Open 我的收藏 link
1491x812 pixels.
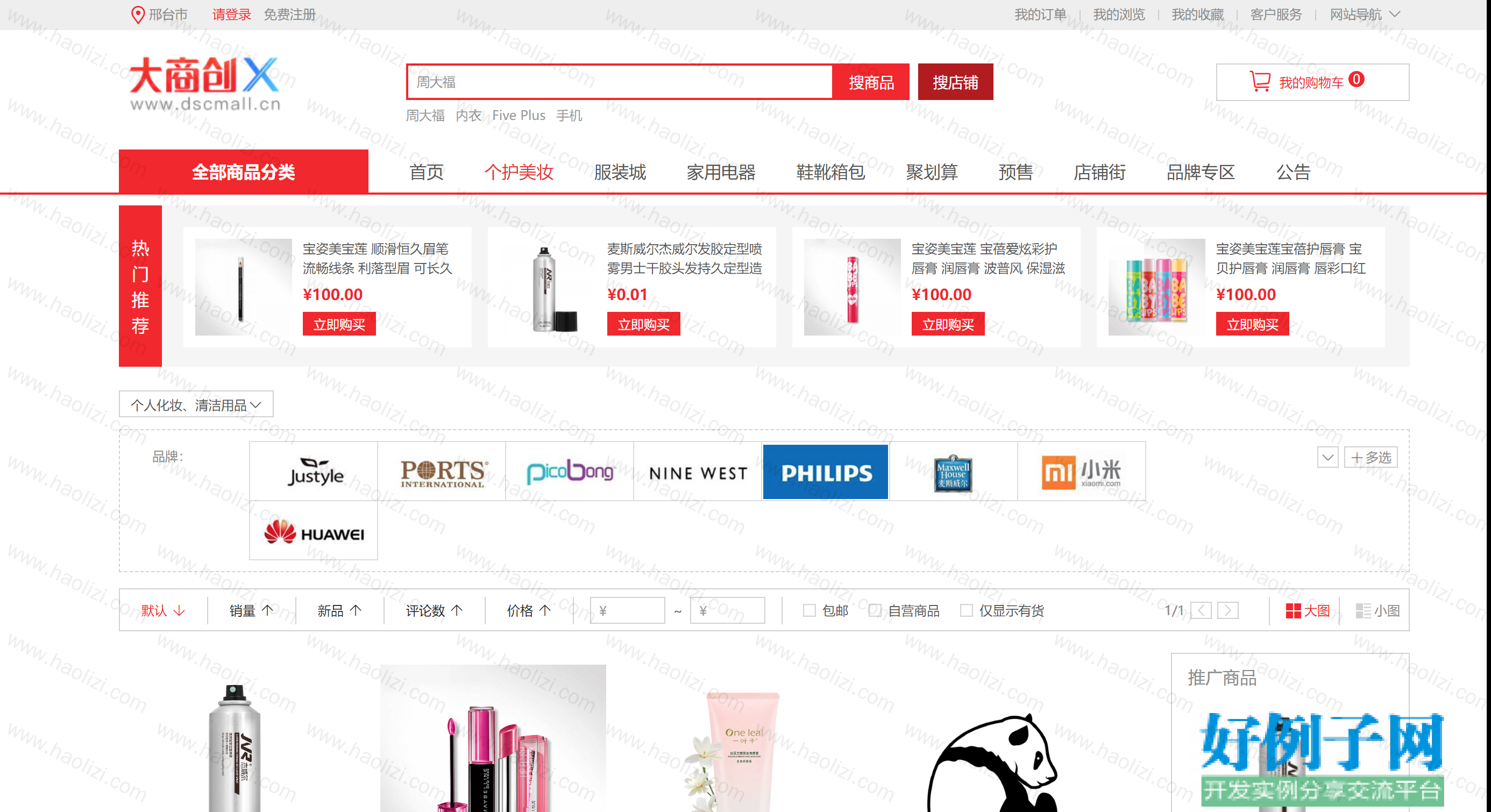1197,15
